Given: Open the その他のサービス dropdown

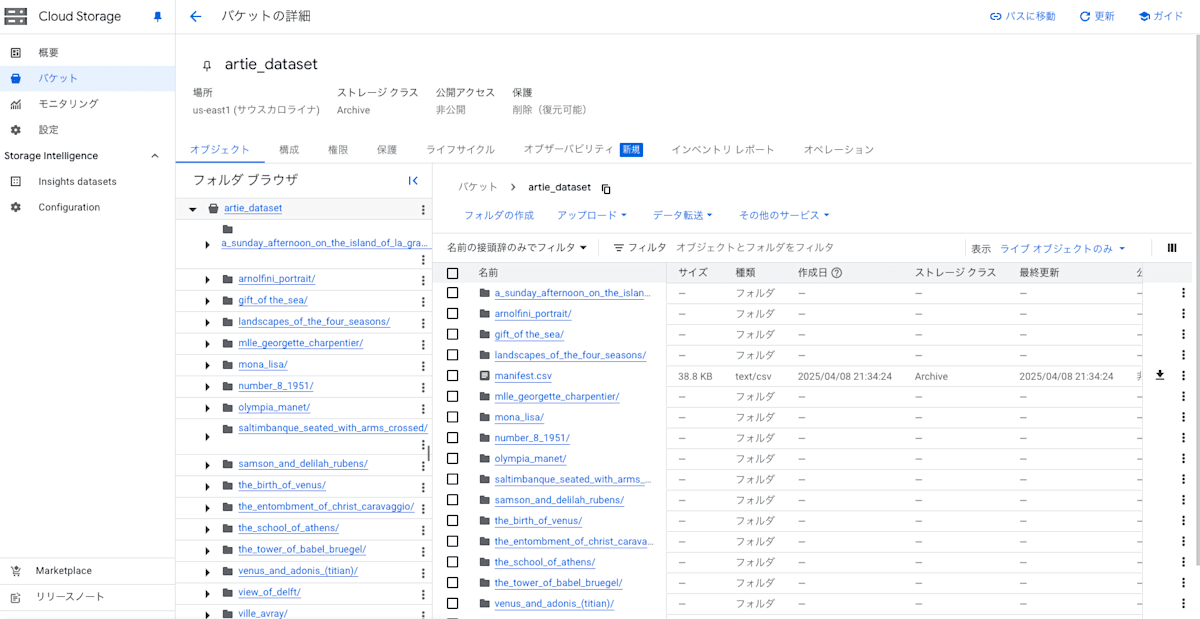Looking at the screenshot, I should click(x=784, y=215).
